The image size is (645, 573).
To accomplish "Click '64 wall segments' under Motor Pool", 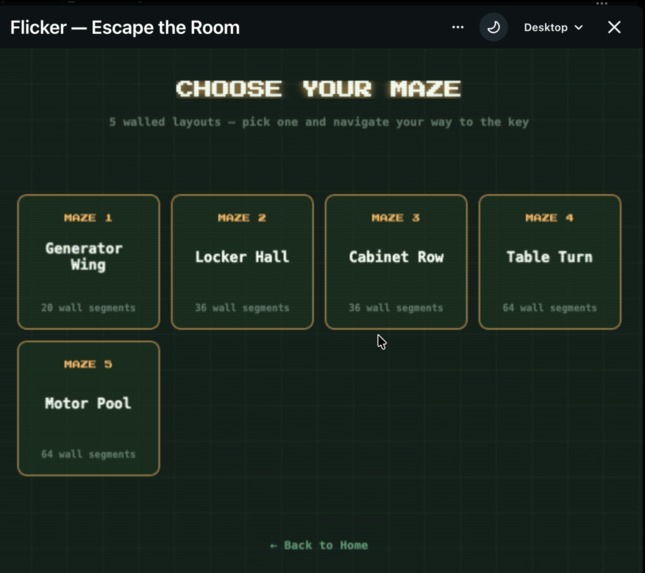I will [x=88, y=454].
